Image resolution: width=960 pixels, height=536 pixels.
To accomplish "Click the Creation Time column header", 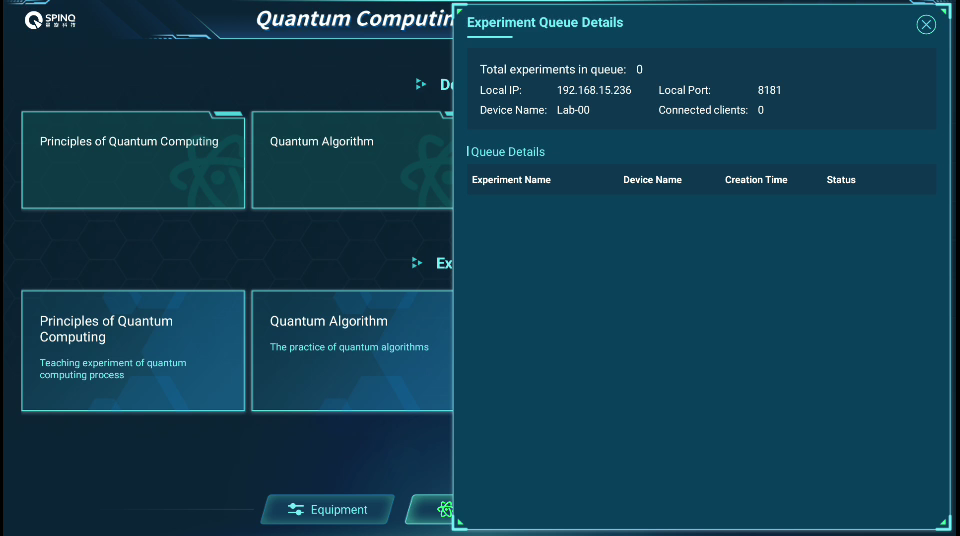I will coord(756,180).
